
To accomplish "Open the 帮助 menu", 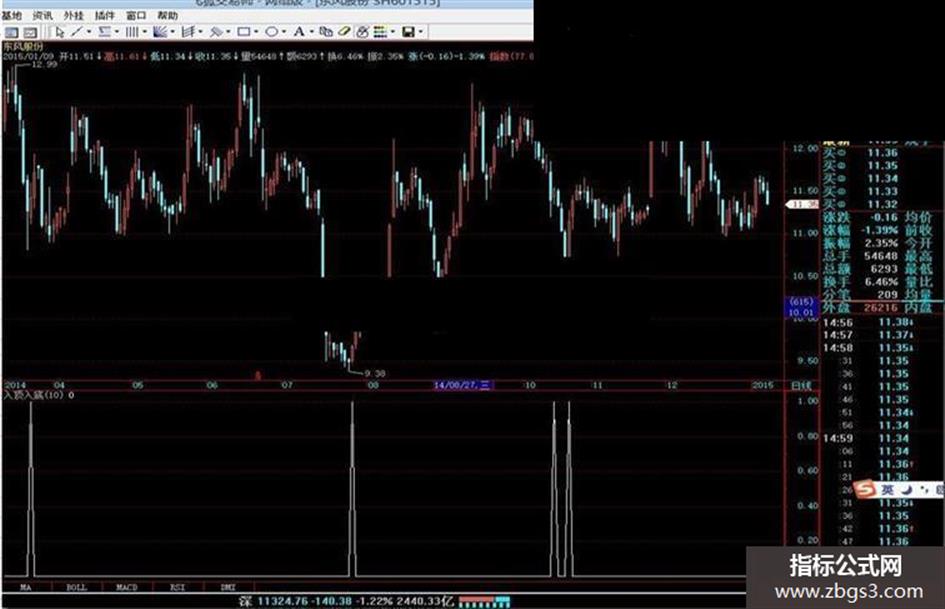I will pyautogui.click(x=168, y=16).
